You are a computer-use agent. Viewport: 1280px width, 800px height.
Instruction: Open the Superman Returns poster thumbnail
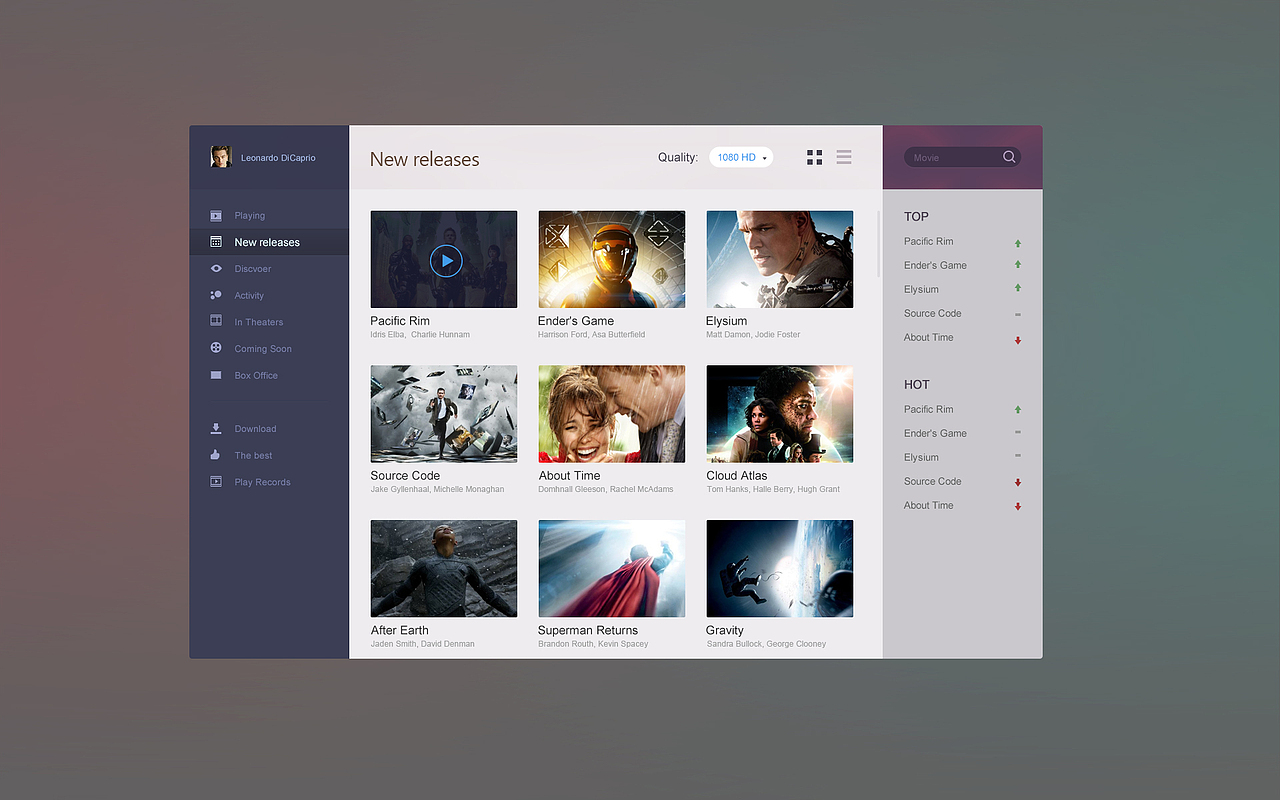612,568
